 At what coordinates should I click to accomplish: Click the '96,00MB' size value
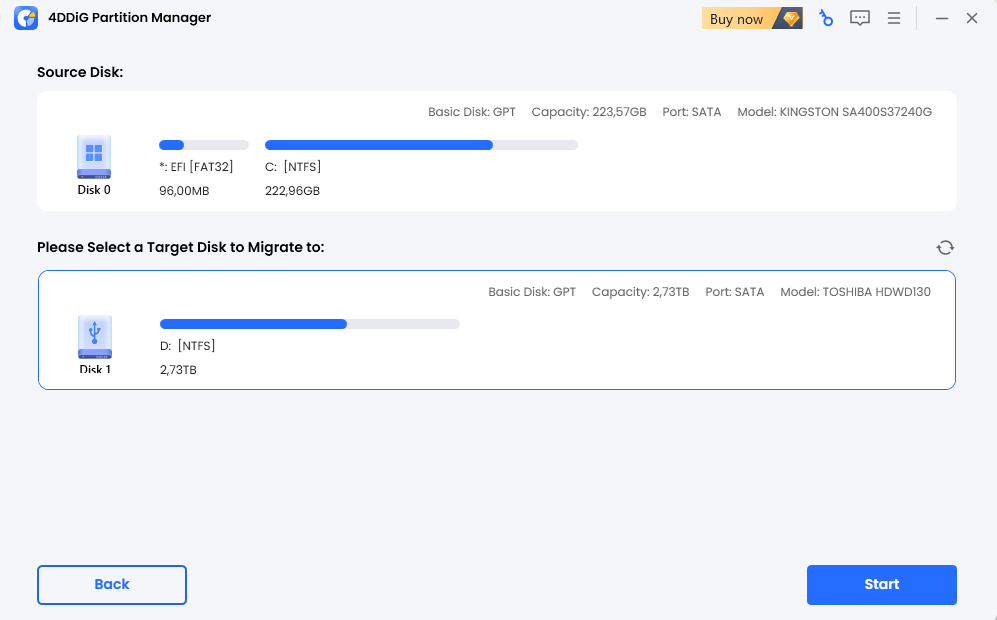pyautogui.click(x=184, y=191)
